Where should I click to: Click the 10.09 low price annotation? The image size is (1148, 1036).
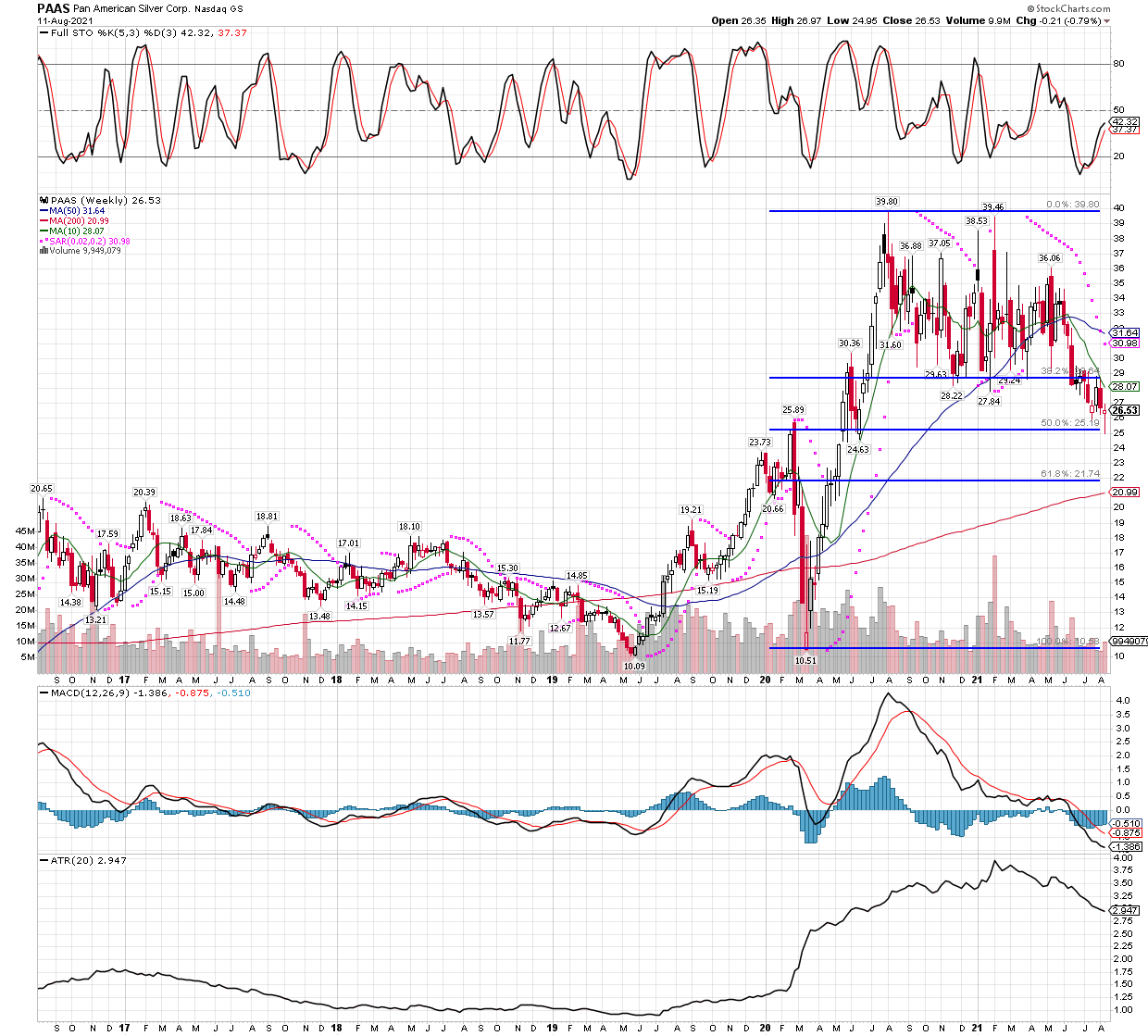point(634,666)
